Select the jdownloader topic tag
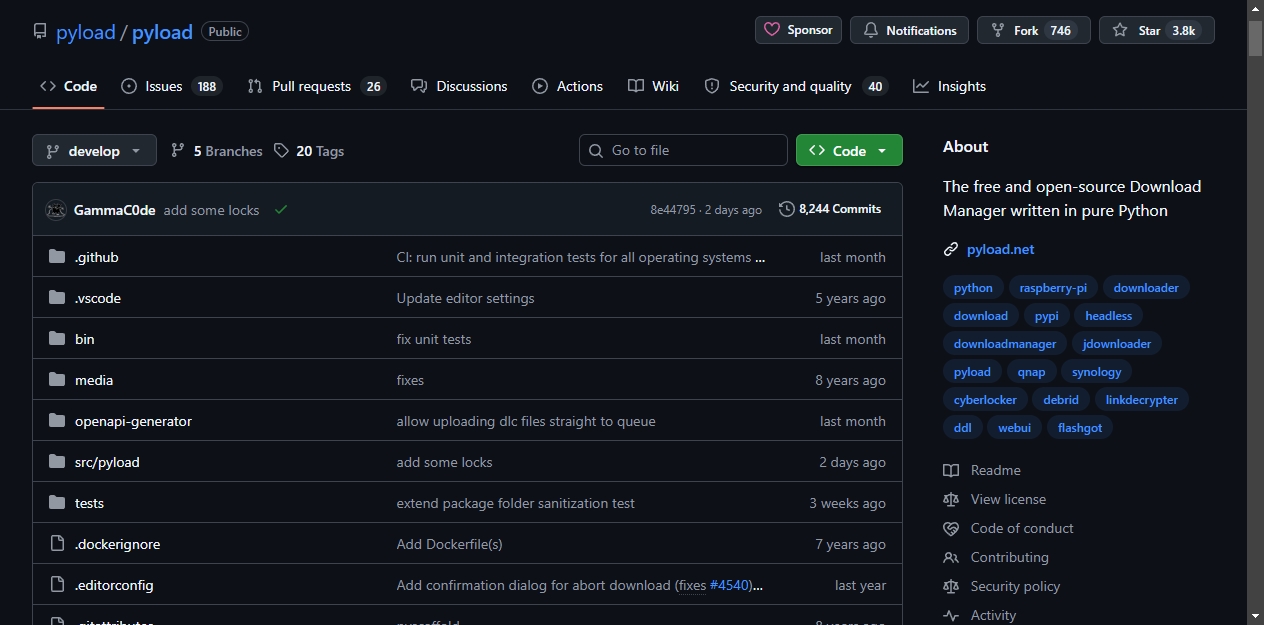 1117,344
